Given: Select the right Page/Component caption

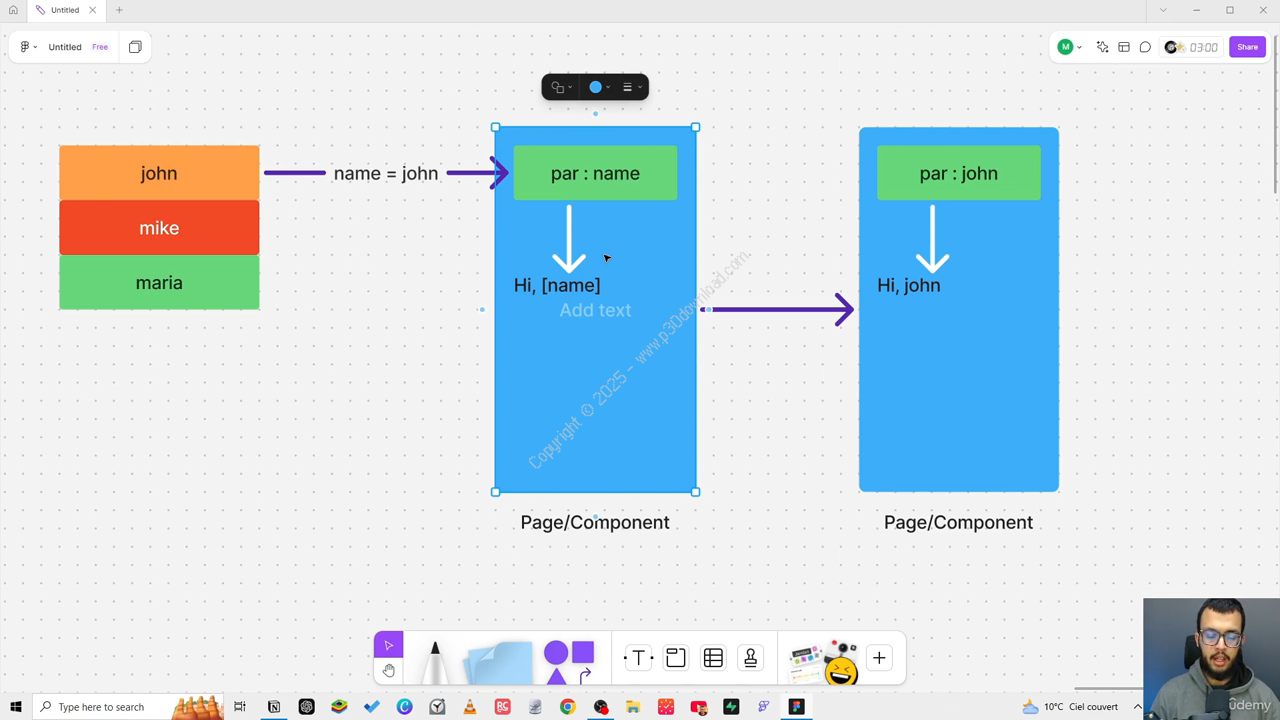Looking at the screenshot, I should [958, 522].
